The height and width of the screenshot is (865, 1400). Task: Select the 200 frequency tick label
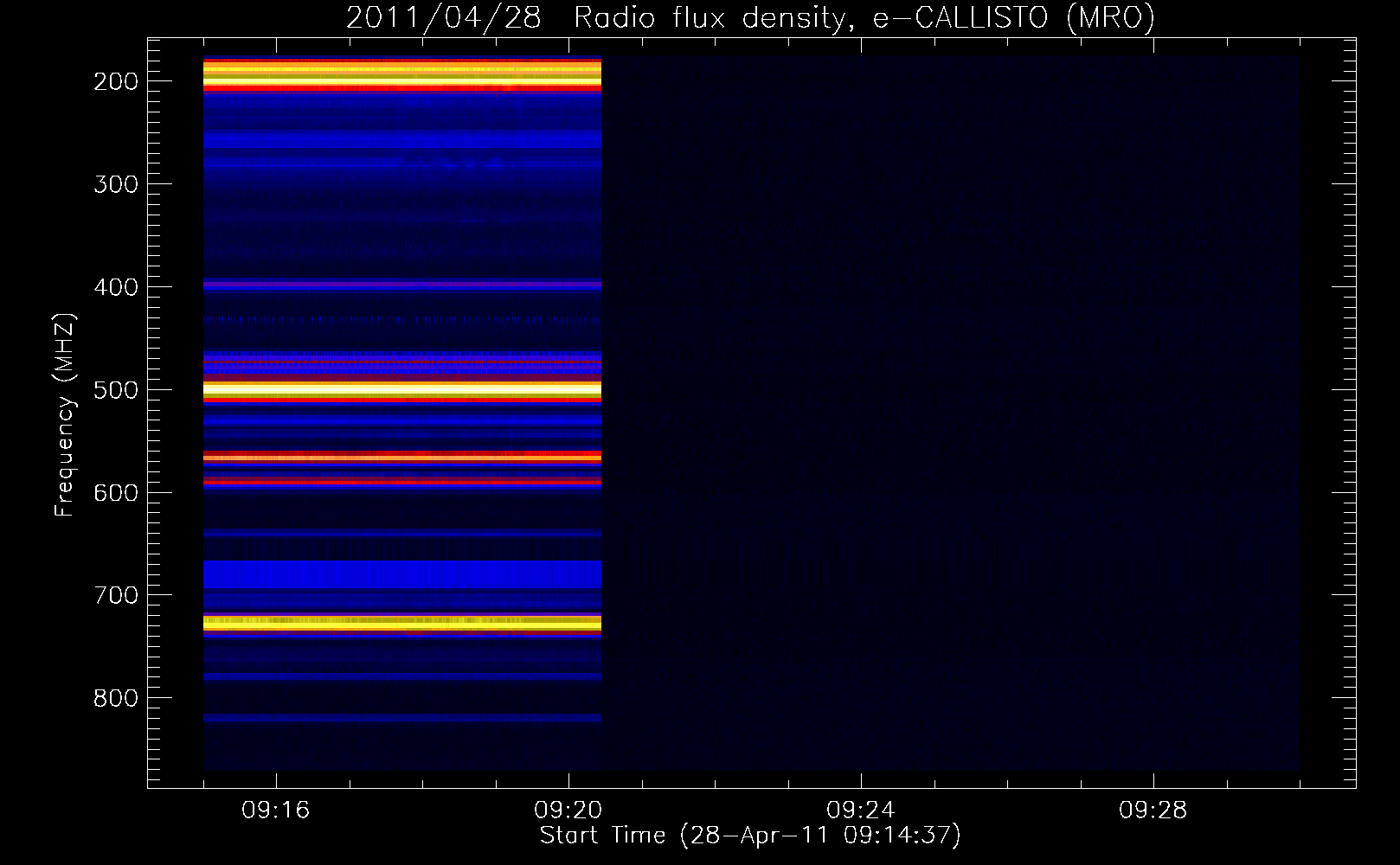[116, 81]
